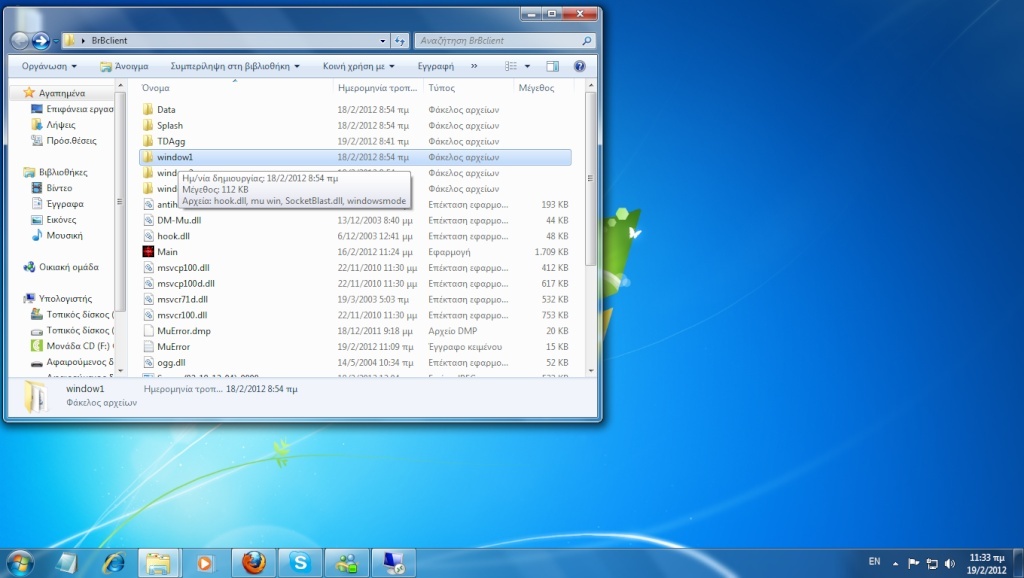
Task: Open the recent pages dropdown next to Forward
Action: point(56,41)
